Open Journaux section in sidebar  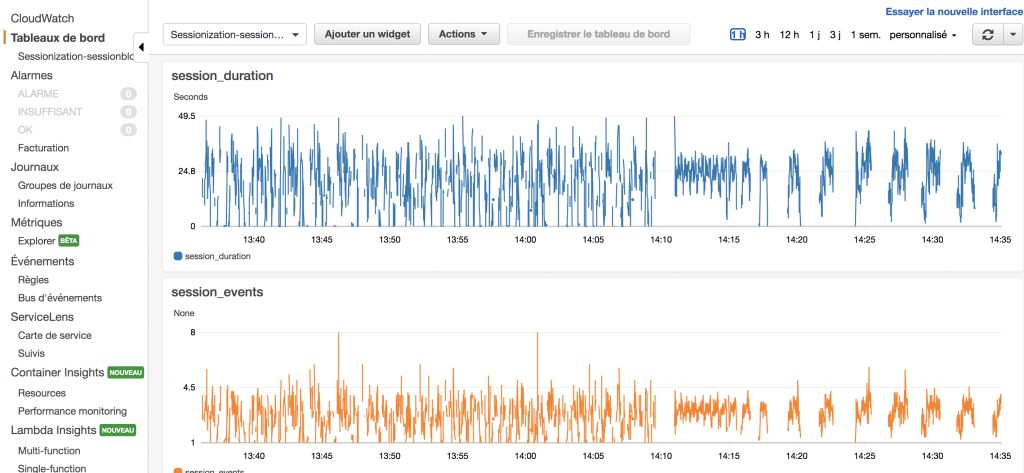tap(35, 167)
